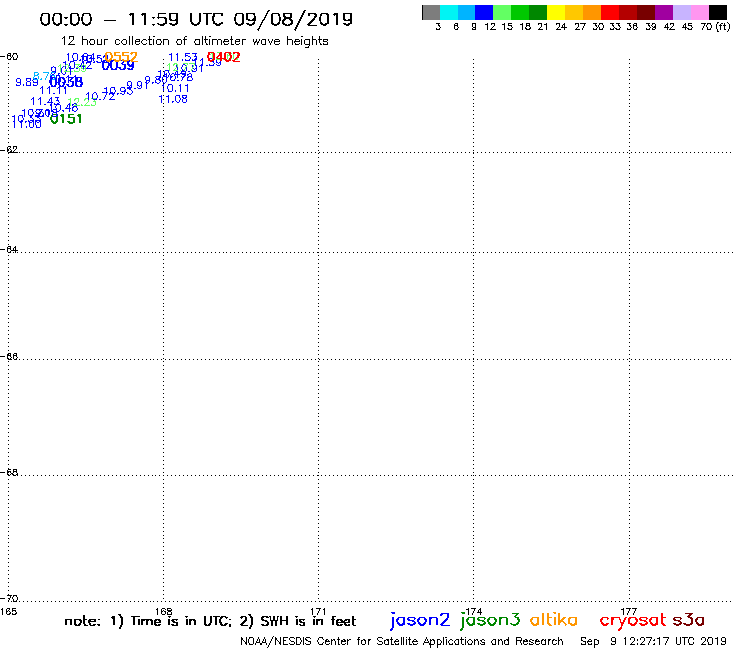The height and width of the screenshot is (650, 740).
Task: Click the red pass time '0402'
Action: tap(224, 57)
